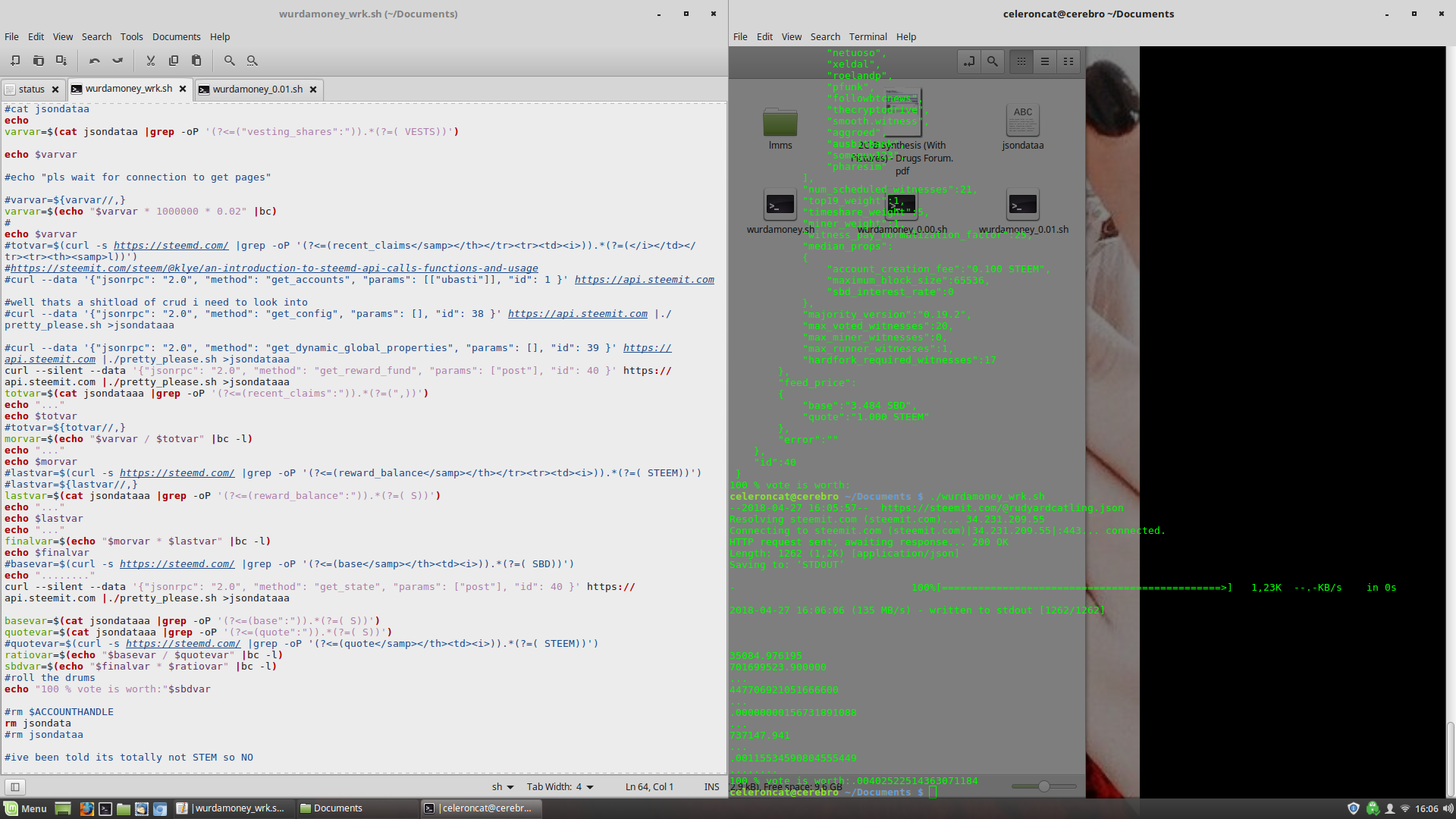1456x819 pixels.
Task: Open the Menu button on taskbar
Action: point(26,808)
